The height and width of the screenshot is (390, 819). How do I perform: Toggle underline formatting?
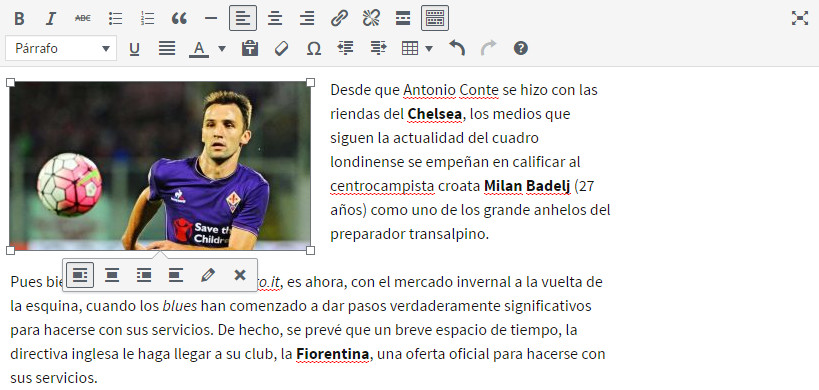(x=134, y=49)
